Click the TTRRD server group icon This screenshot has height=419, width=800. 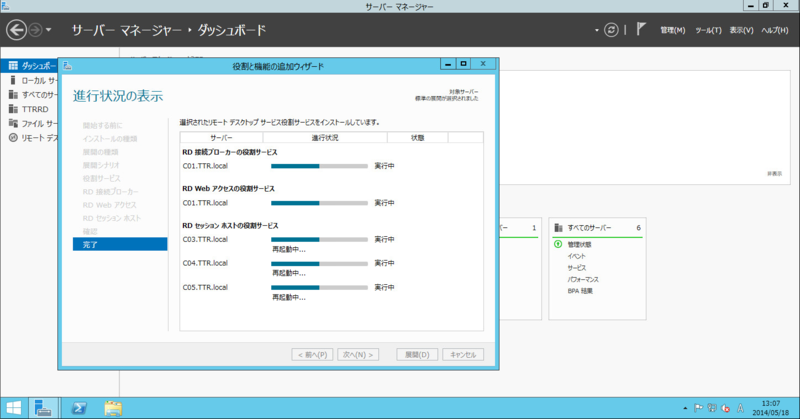tap(13, 109)
